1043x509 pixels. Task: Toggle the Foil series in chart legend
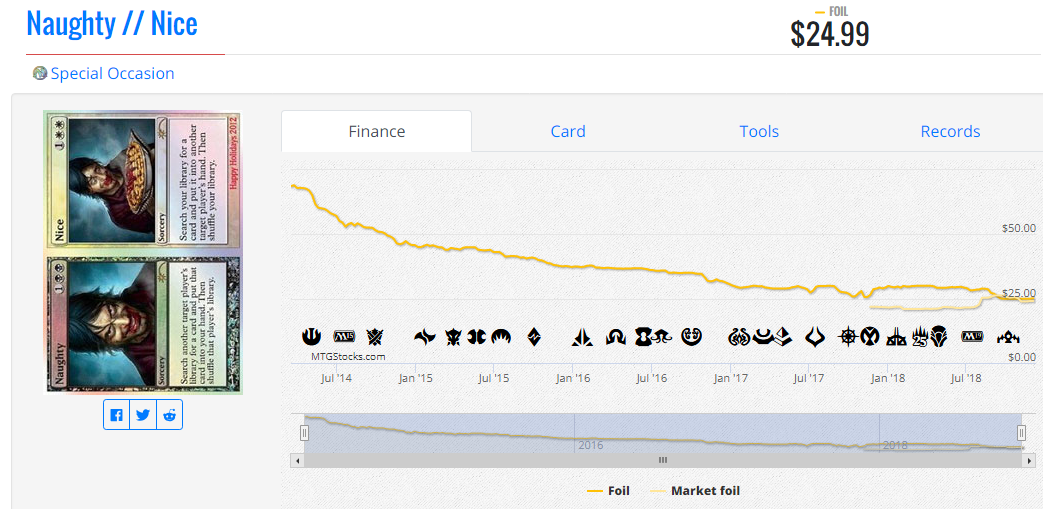[608, 491]
